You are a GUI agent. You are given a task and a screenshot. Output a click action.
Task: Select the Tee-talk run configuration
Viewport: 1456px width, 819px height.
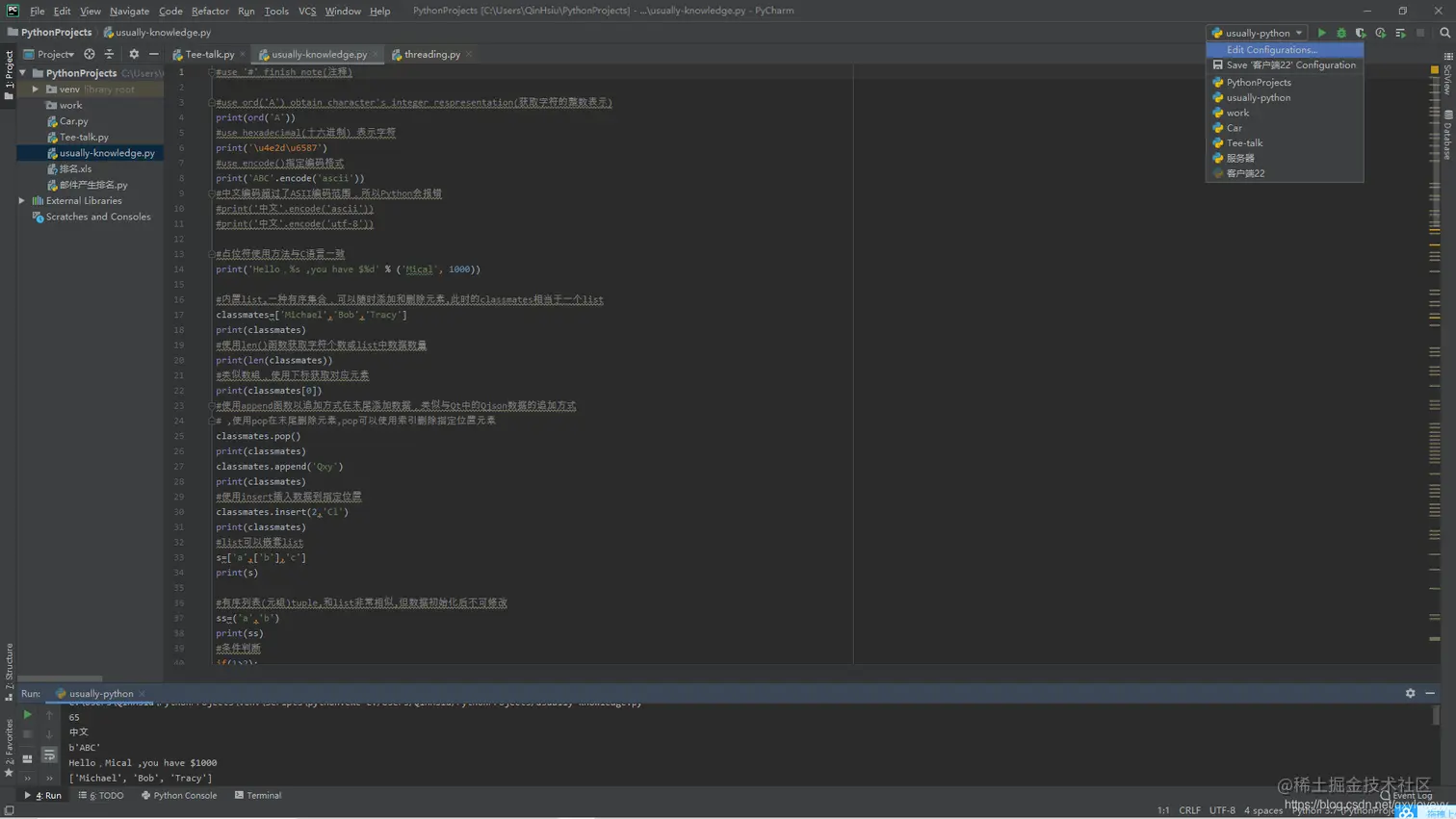click(1285, 143)
